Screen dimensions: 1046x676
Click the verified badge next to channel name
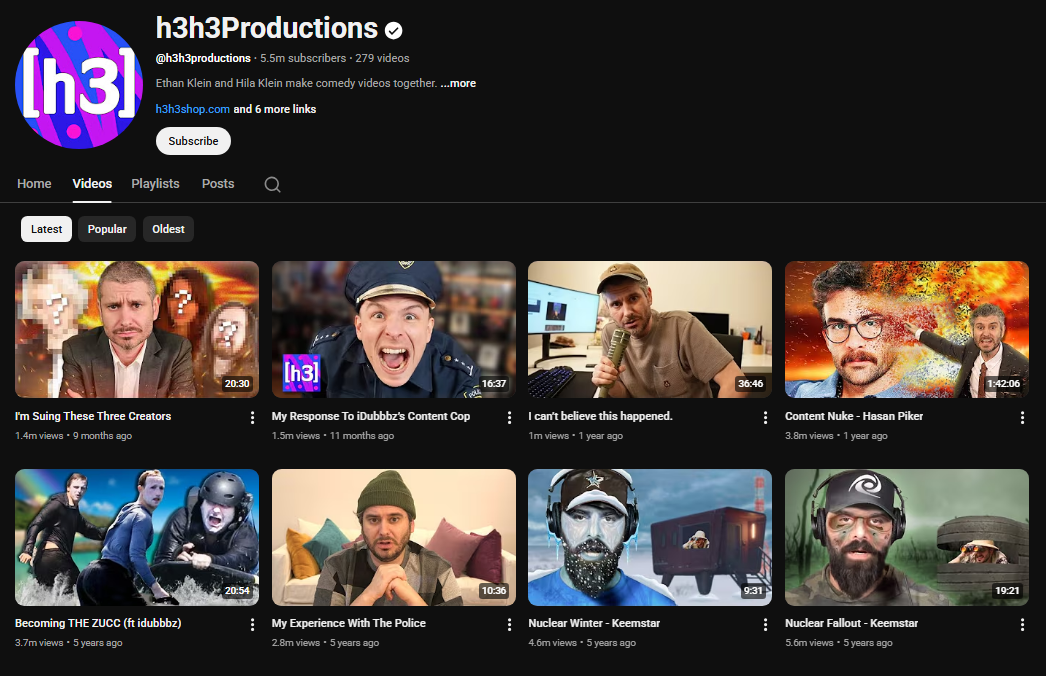(x=391, y=29)
